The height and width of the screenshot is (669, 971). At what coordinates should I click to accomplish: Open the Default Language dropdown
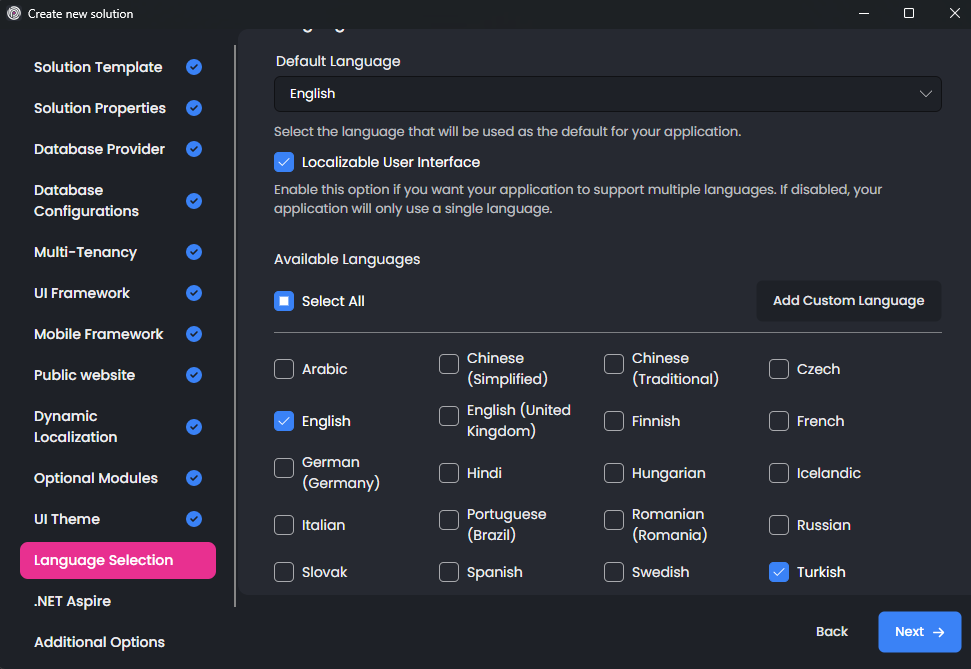(607, 94)
